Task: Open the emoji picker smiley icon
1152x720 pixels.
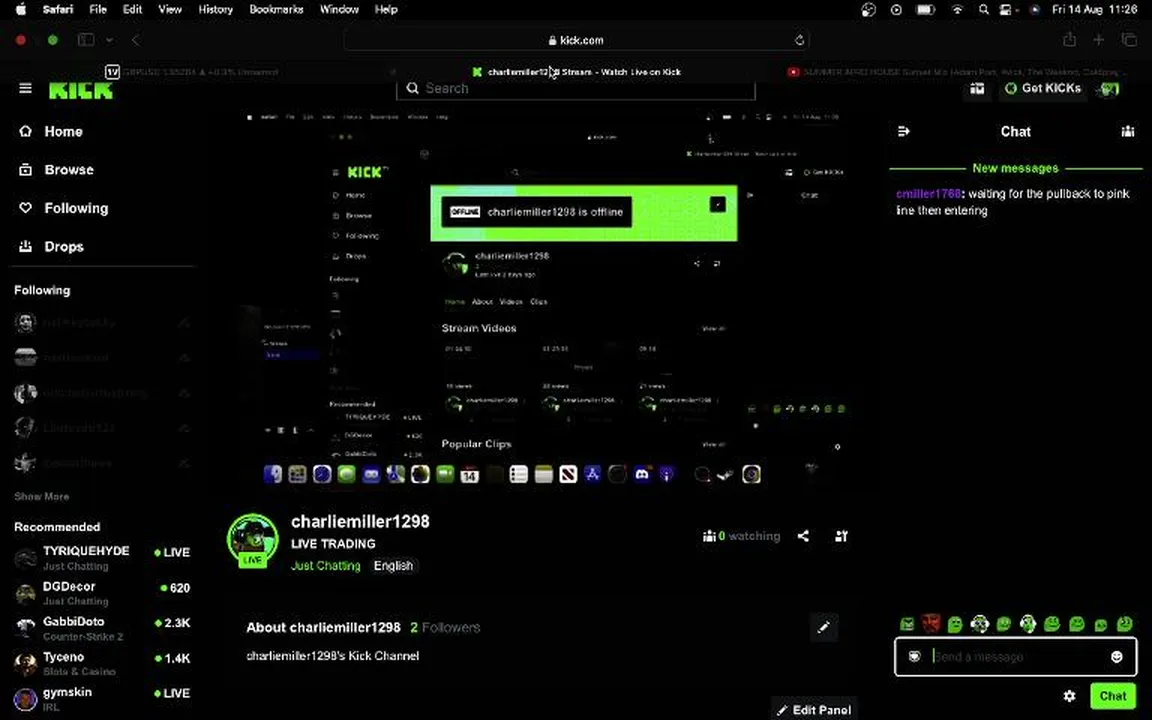Action: (1117, 657)
